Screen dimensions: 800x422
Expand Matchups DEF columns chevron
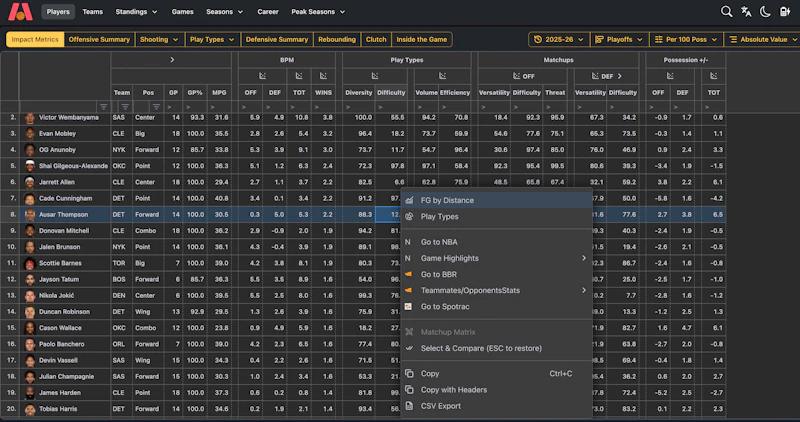[620, 76]
